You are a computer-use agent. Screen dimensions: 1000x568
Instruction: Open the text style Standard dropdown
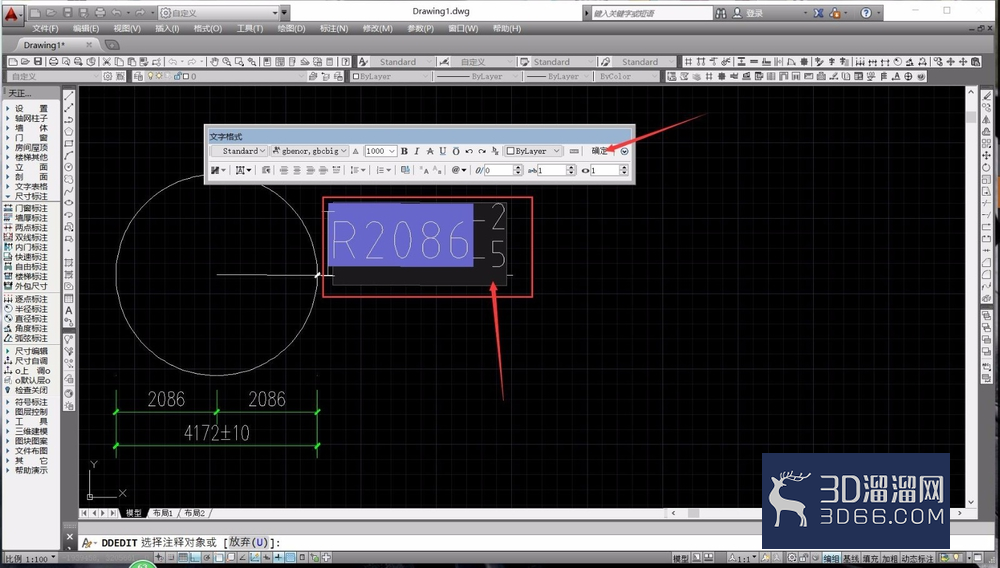coord(239,151)
